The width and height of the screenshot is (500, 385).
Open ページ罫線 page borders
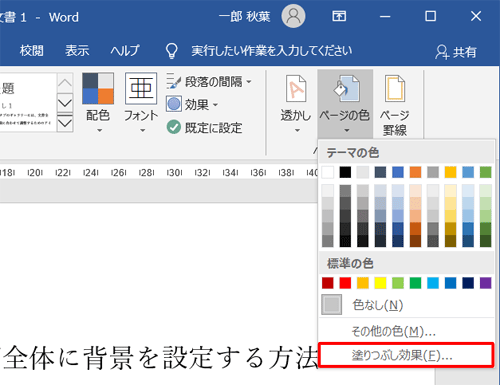(395, 105)
